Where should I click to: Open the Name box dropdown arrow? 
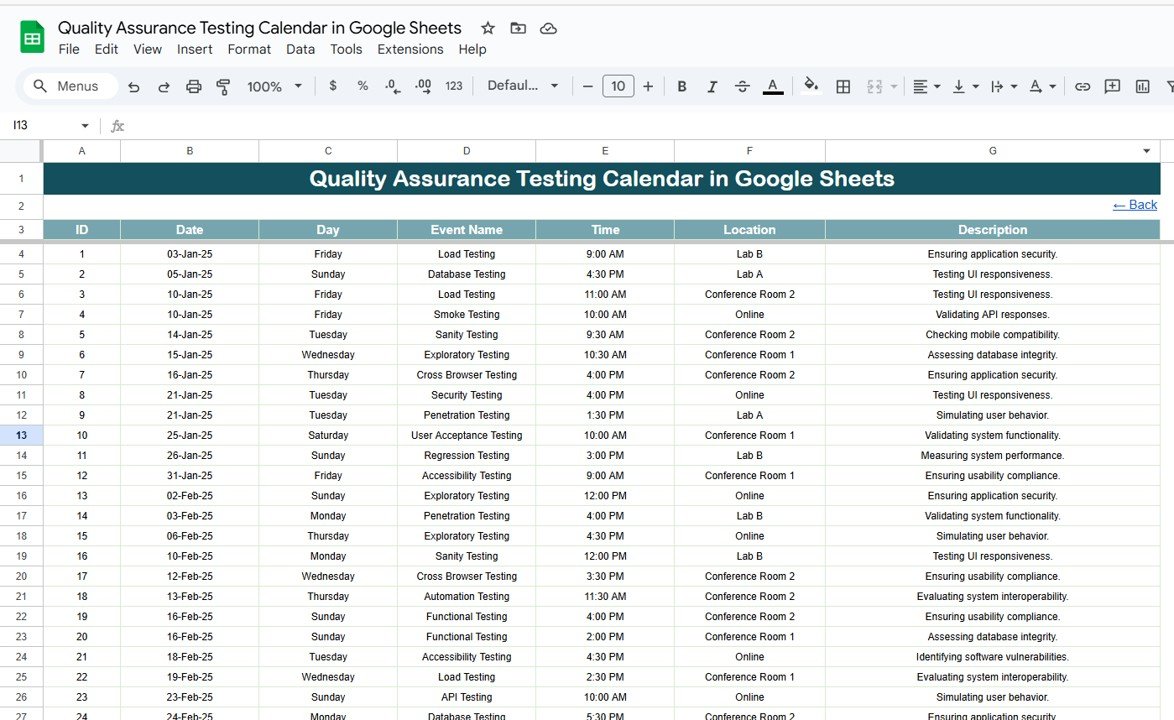click(85, 126)
